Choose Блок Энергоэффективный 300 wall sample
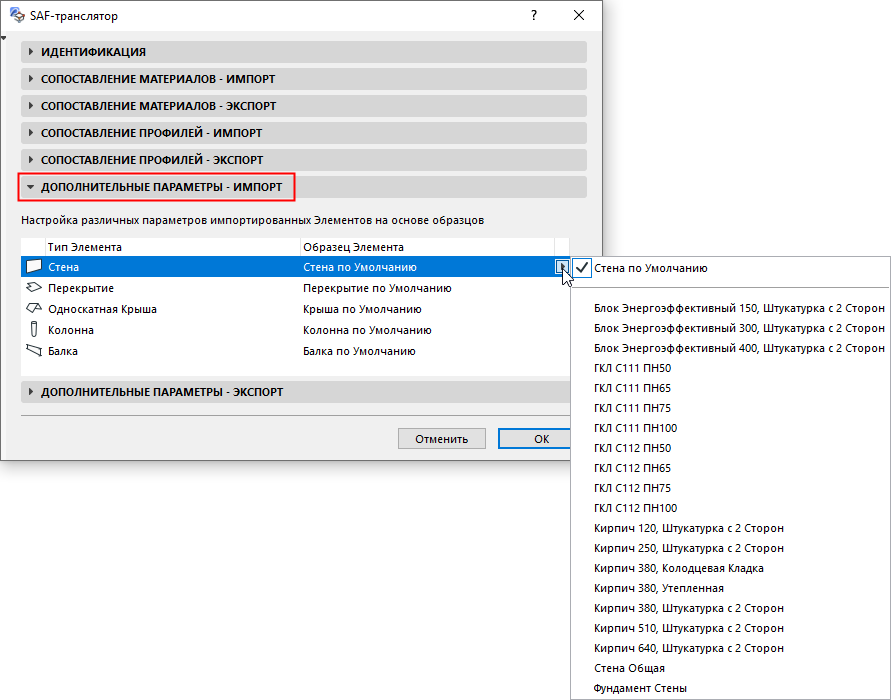 coord(731,328)
